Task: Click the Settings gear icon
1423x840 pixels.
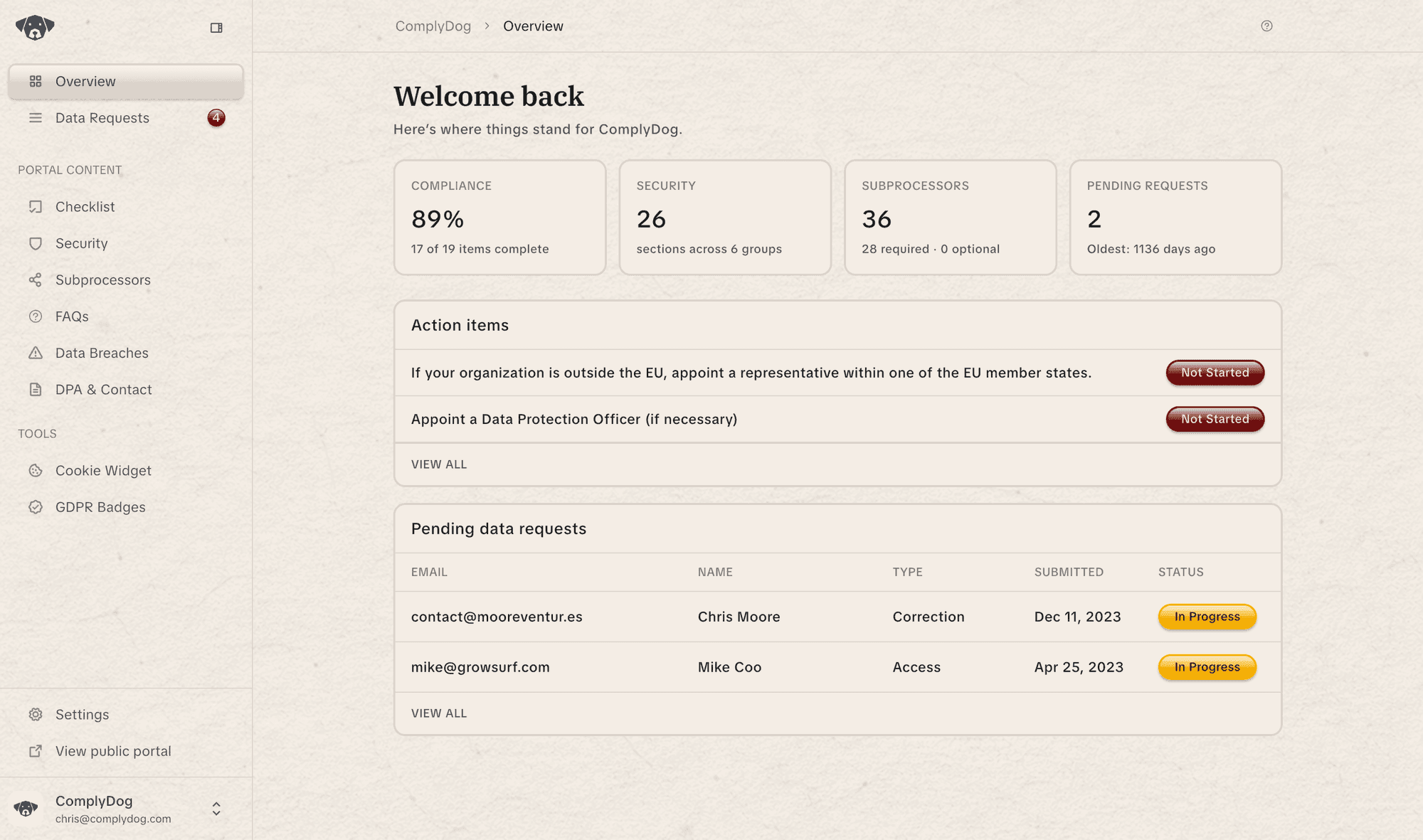Action: point(36,715)
